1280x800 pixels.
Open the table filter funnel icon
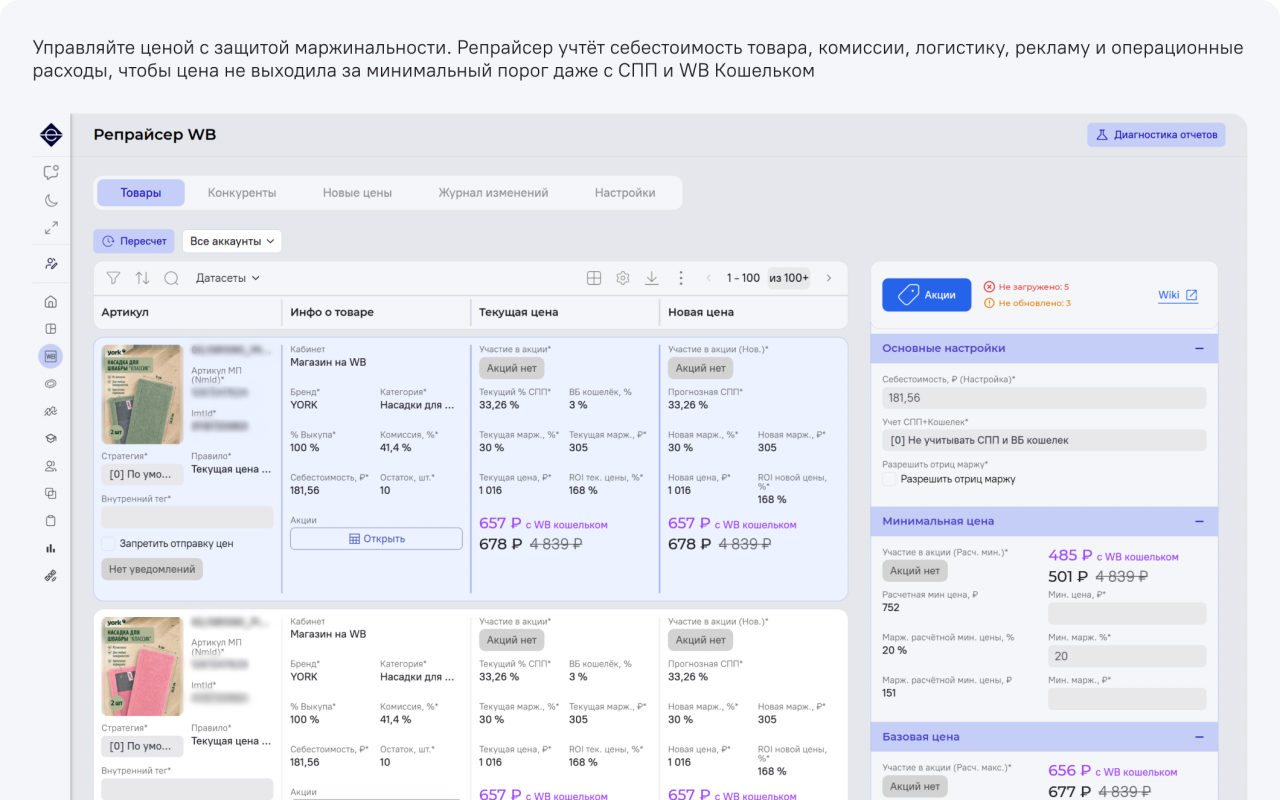[113, 278]
